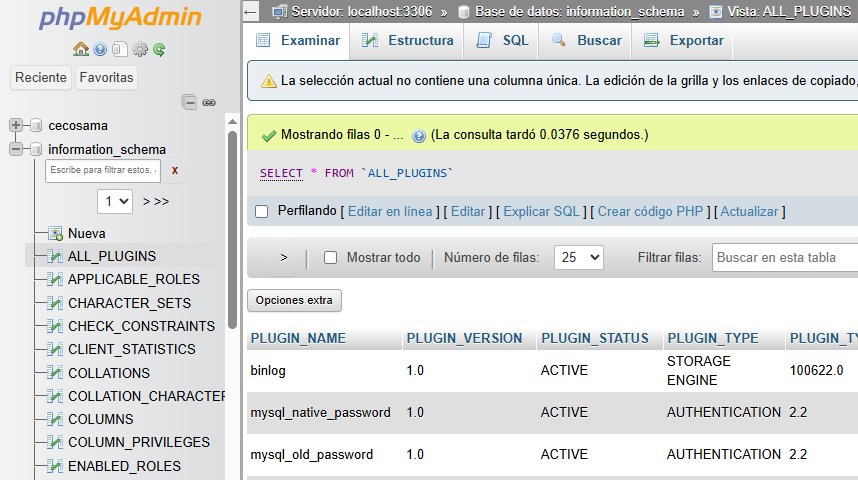Collapse the information_schema database node

coord(16,149)
